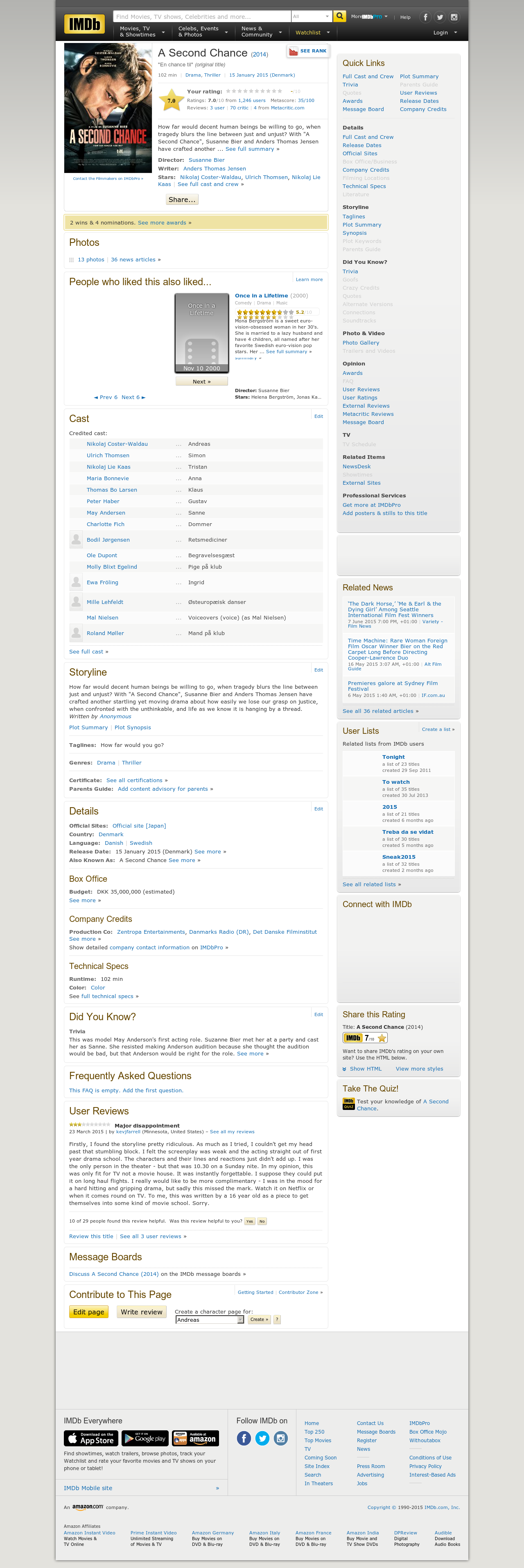Viewport: 524px width, 1568px height.
Task: Open the search category 'All' dropdown
Action: tap(311, 16)
